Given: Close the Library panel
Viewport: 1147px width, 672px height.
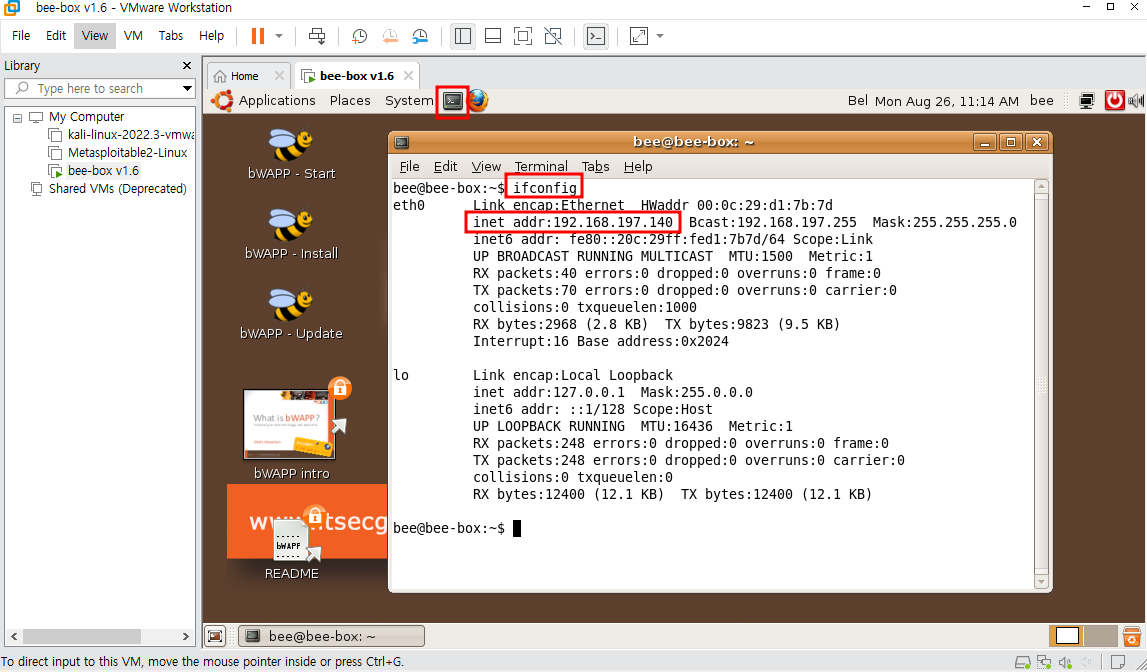Looking at the screenshot, I should [187, 66].
